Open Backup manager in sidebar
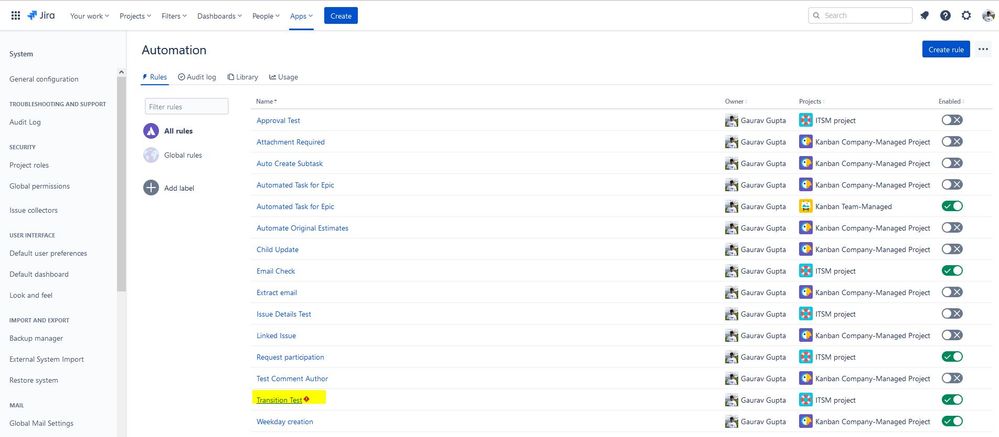Screen dimensions: 999x437 point(36,338)
